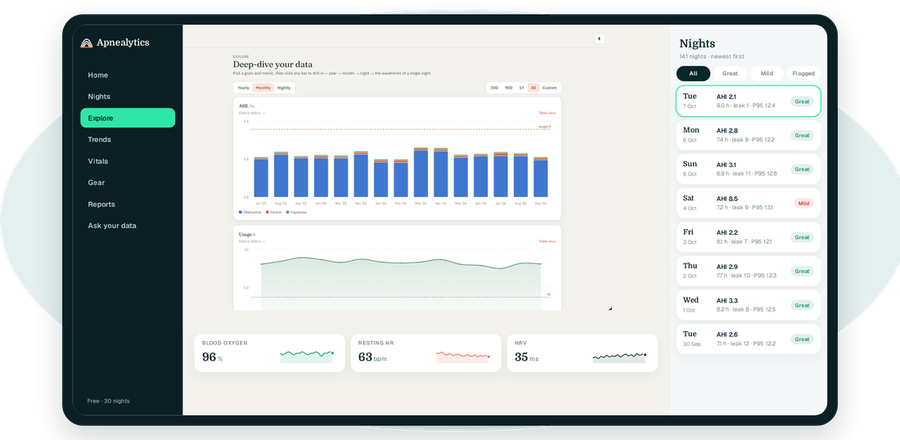Click the 141 nights · newest first text

712,56
